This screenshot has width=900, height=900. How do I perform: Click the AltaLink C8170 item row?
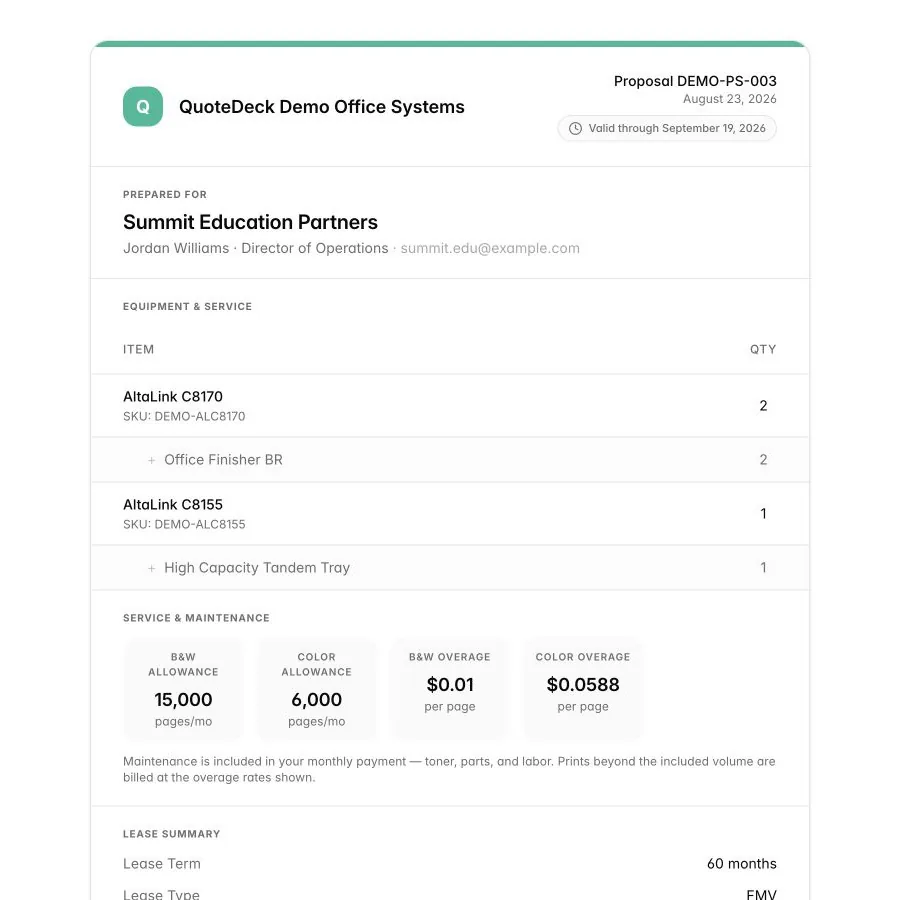(x=450, y=406)
